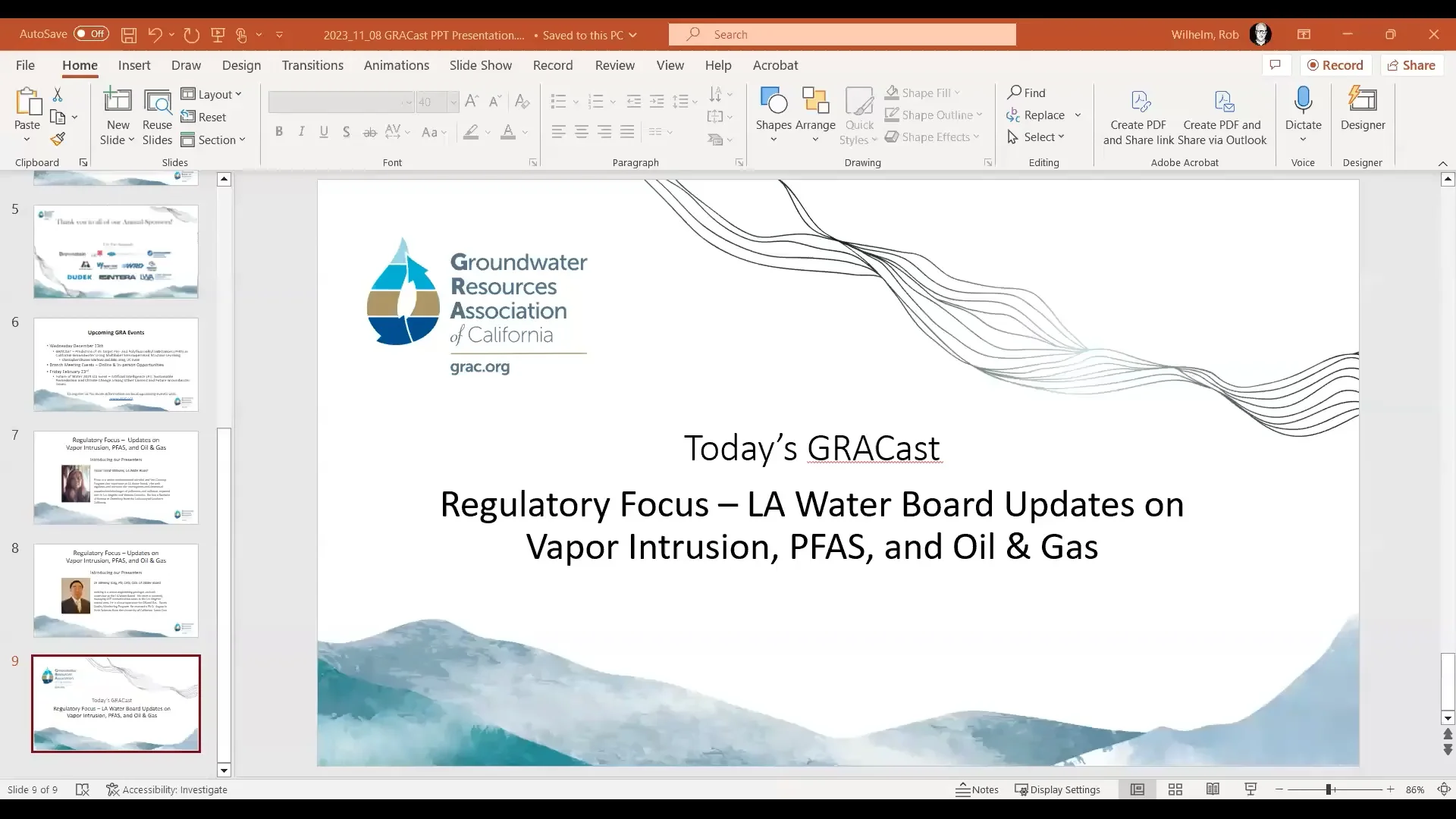Viewport: 1456px width, 819px height.
Task: Open the Slide Show menu
Action: coord(480,65)
